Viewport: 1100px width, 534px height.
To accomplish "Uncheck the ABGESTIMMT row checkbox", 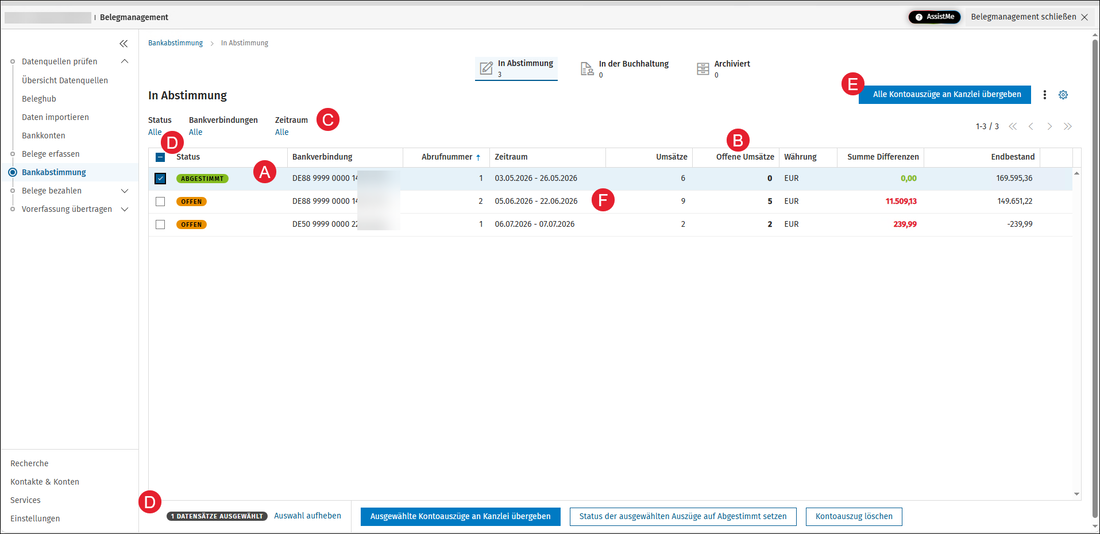I will point(160,179).
